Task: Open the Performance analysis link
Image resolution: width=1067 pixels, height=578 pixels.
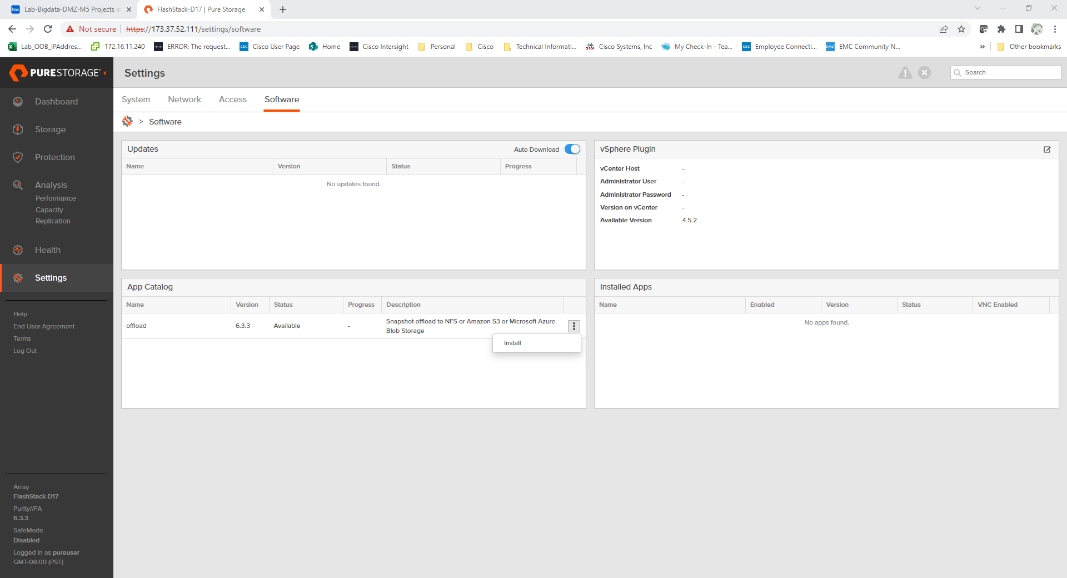Action: (56, 199)
